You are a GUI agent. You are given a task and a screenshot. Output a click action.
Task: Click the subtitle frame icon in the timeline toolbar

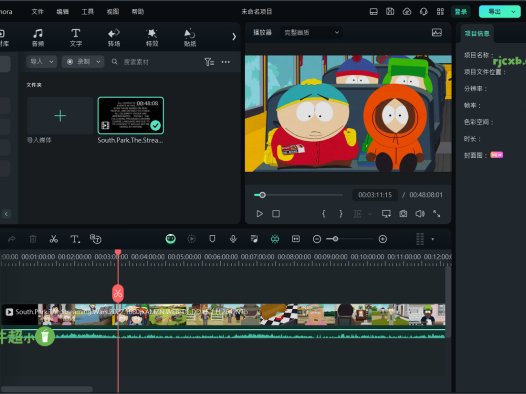click(x=296, y=239)
